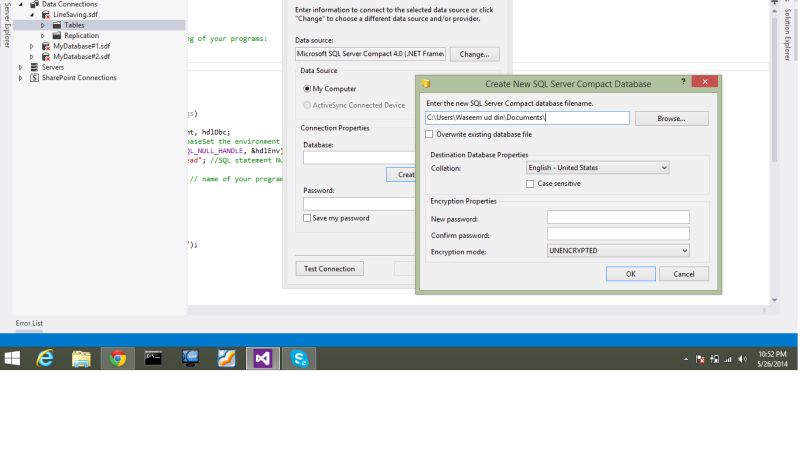This screenshot has height=449, width=800.
Task: Click the MyDatabase#1.sdf database icon
Action: [46, 46]
